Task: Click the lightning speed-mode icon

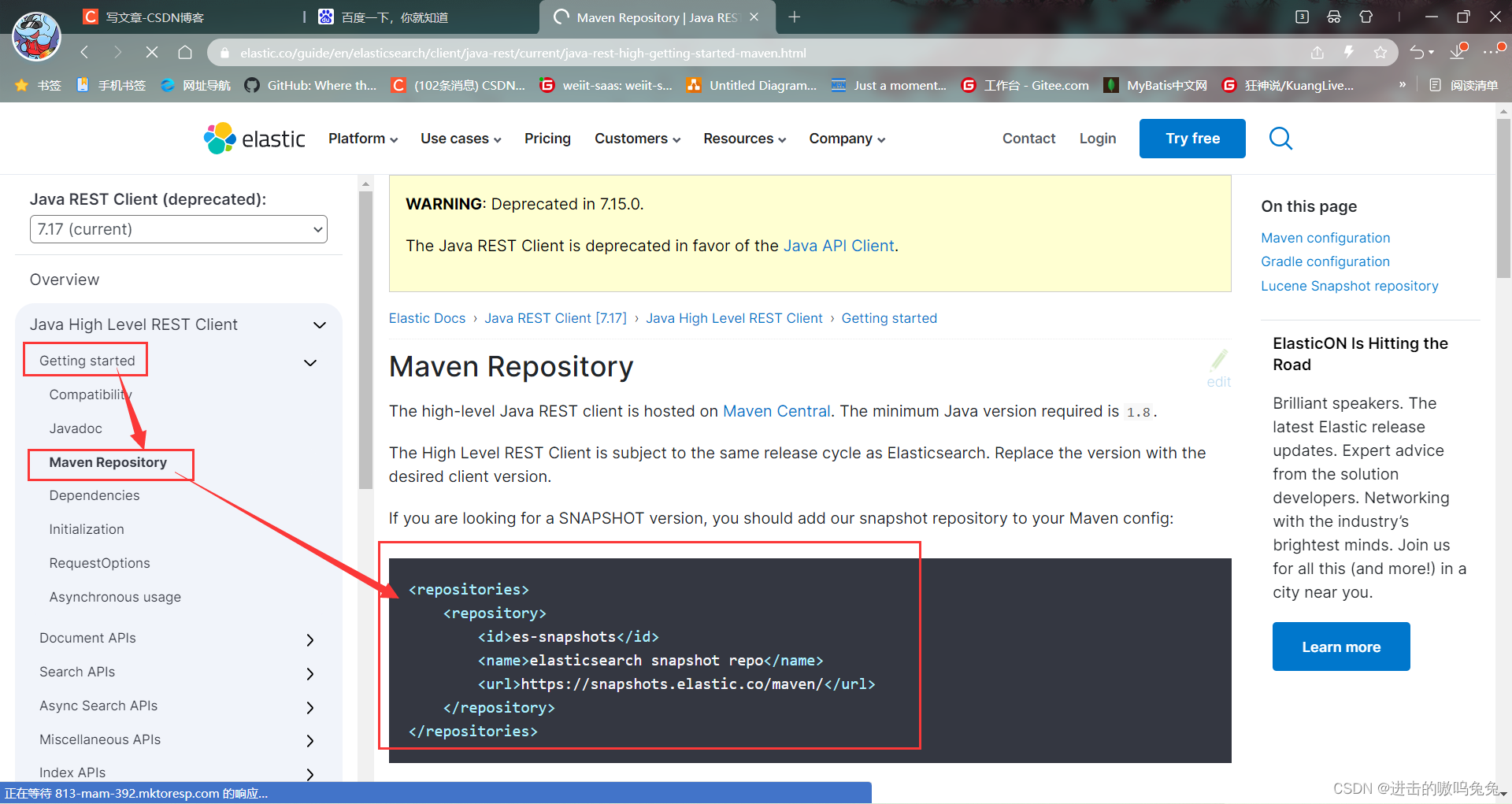Action: 1349,52
